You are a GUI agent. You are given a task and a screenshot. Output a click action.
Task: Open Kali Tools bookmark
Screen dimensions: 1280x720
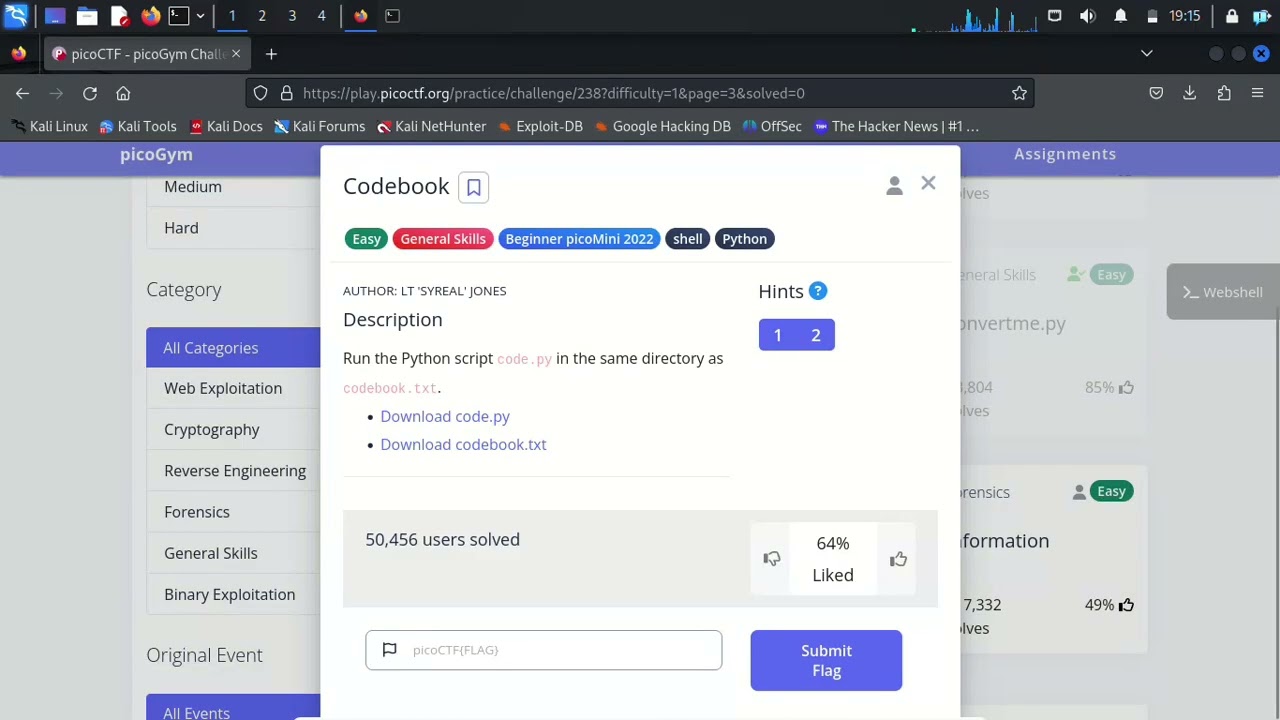pos(138,126)
